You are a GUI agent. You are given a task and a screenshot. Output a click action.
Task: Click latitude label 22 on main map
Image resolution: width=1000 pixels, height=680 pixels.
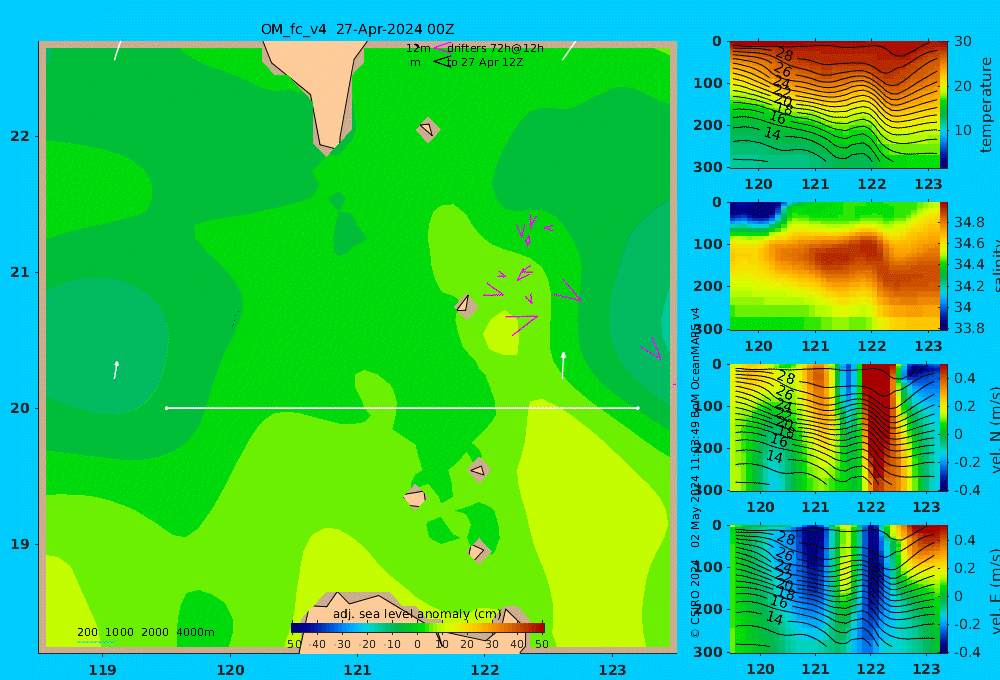20,137
